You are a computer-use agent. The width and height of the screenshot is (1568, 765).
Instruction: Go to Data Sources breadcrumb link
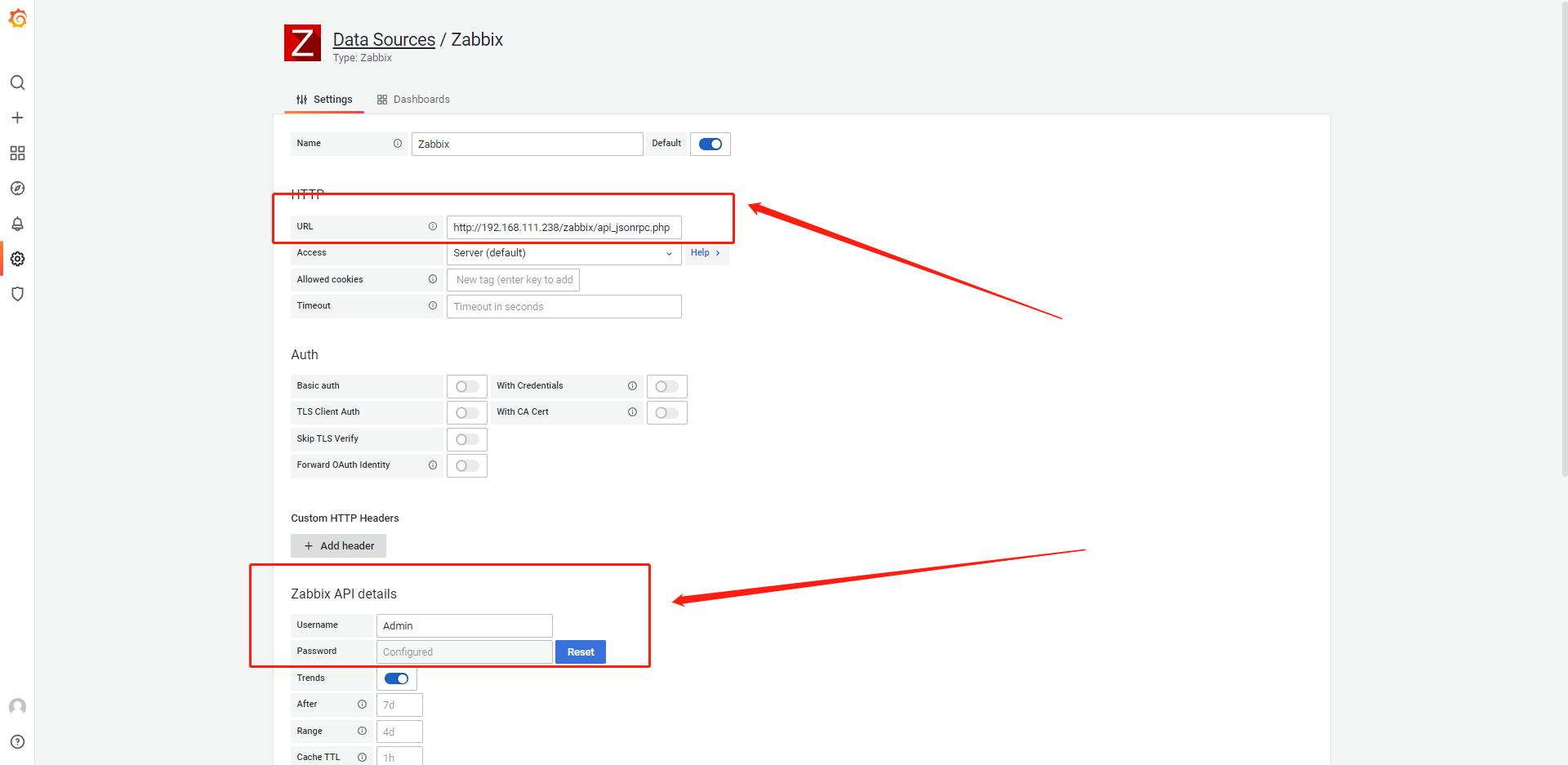[384, 39]
